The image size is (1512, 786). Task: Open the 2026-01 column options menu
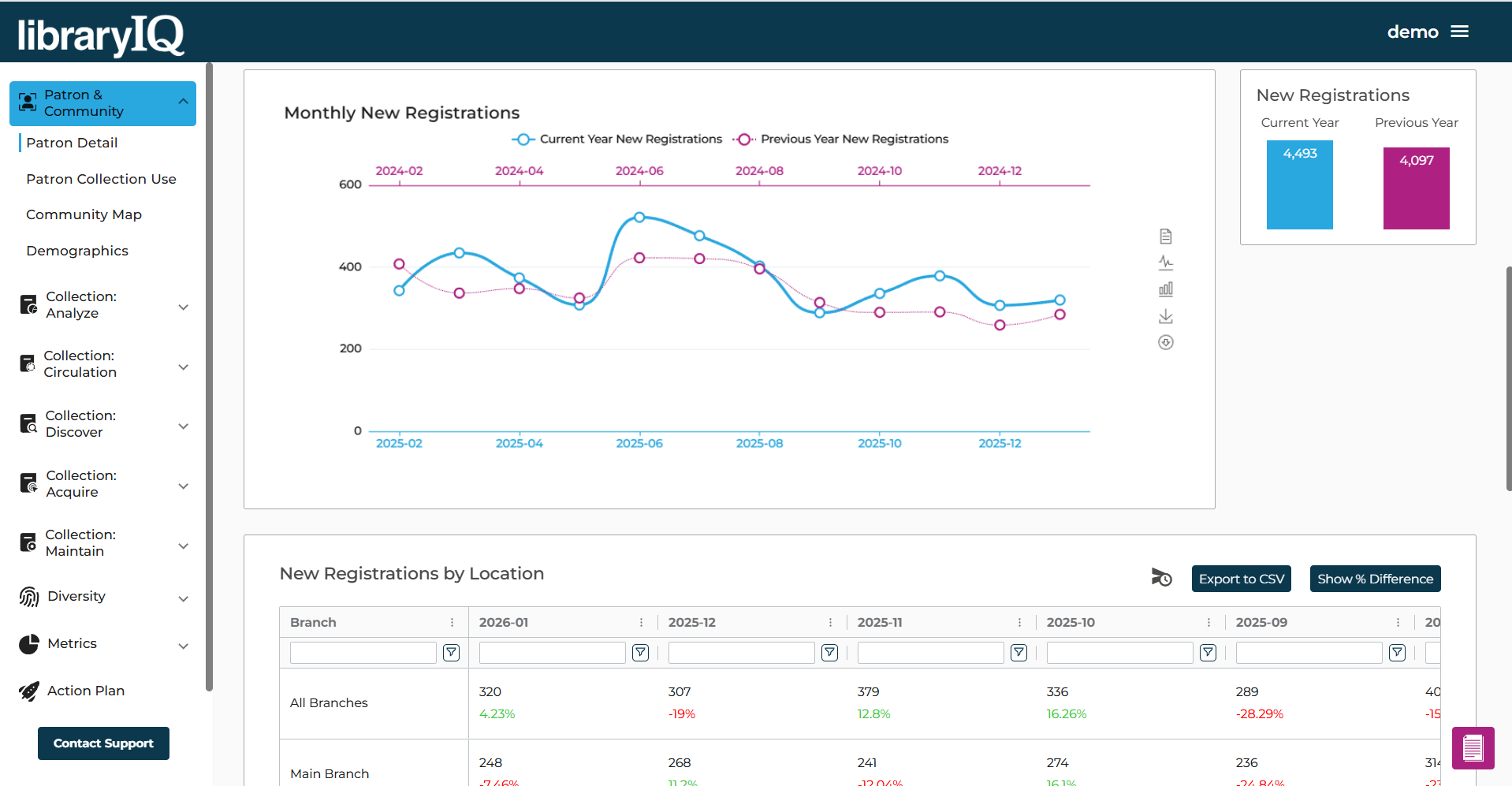[641, 622]
